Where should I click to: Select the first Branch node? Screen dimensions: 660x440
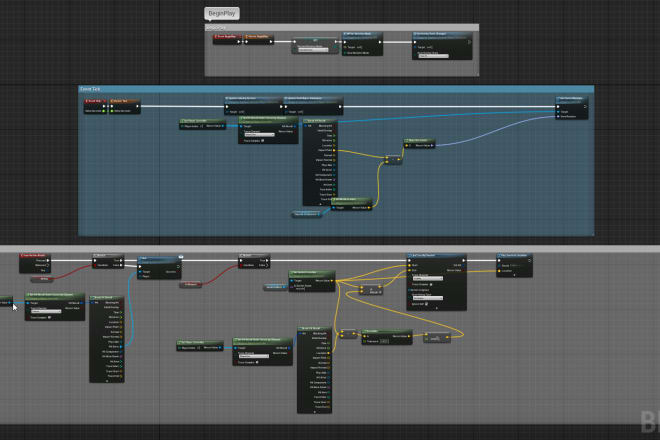[x=108, y=261]
